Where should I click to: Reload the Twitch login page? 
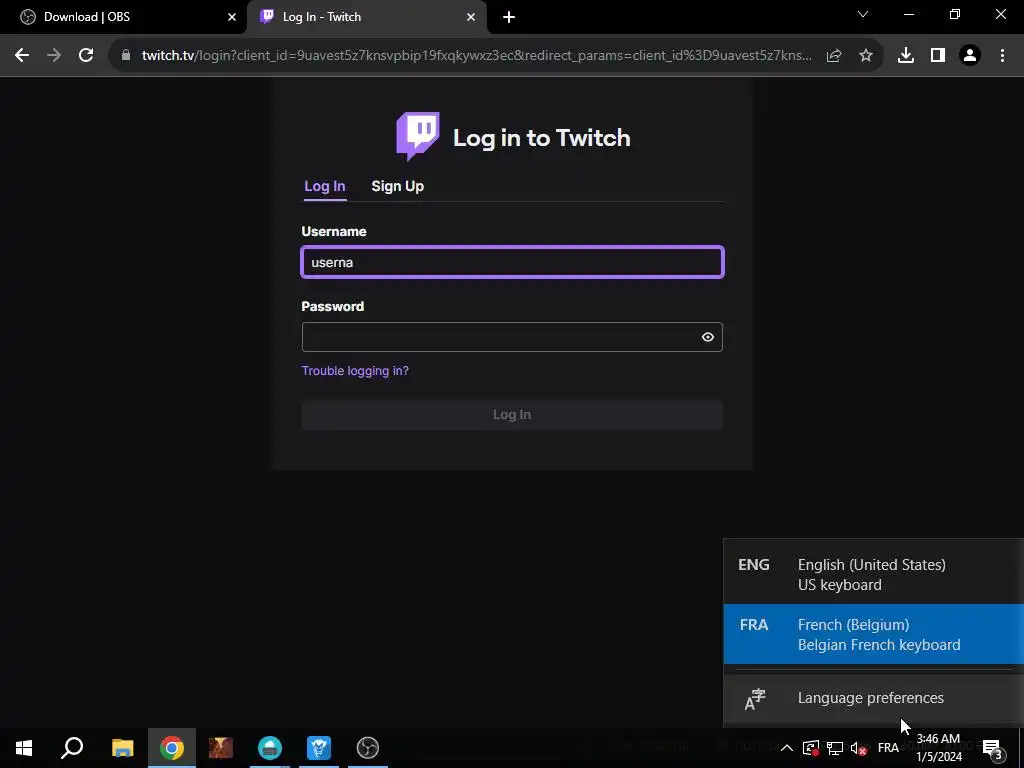point(86,56)
